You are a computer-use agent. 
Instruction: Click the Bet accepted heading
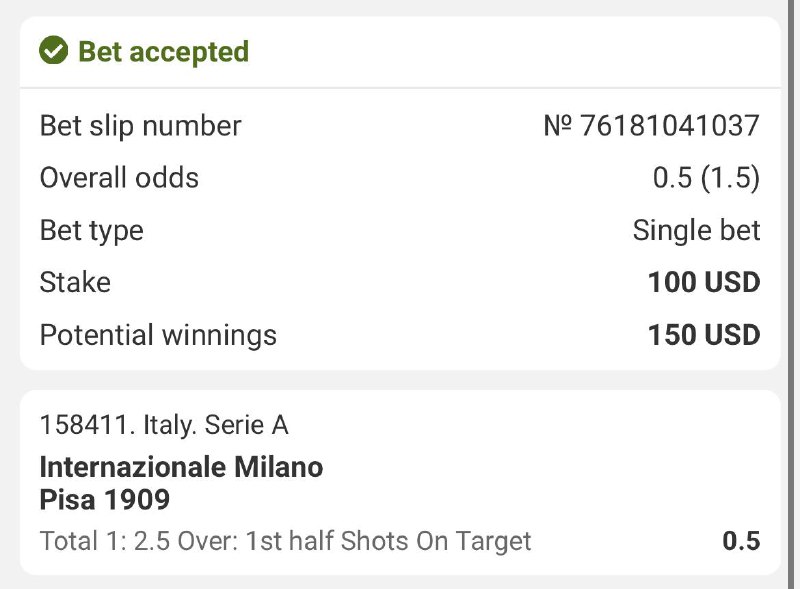[163, 51]
